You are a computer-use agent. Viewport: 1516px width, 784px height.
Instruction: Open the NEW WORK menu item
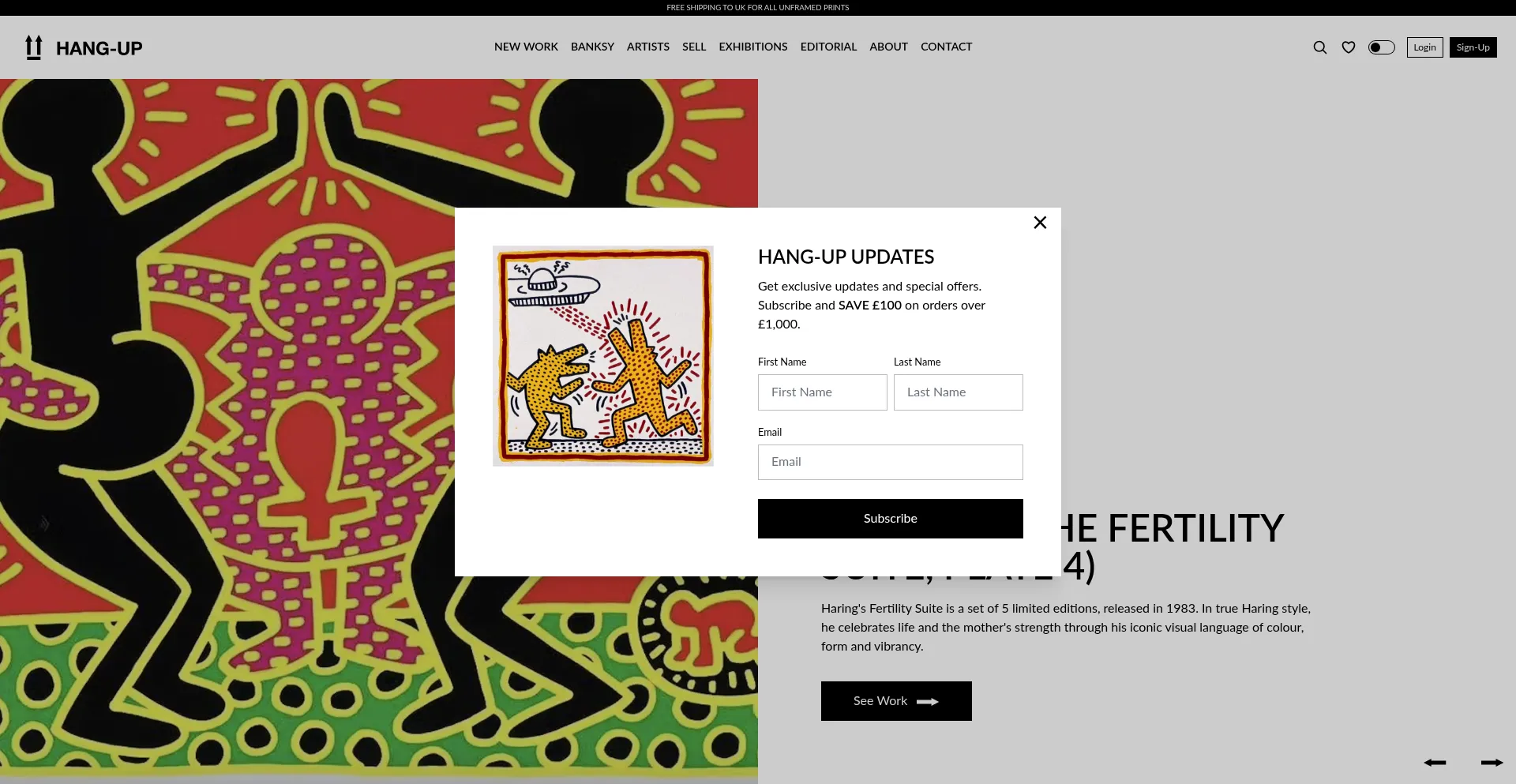526,47
